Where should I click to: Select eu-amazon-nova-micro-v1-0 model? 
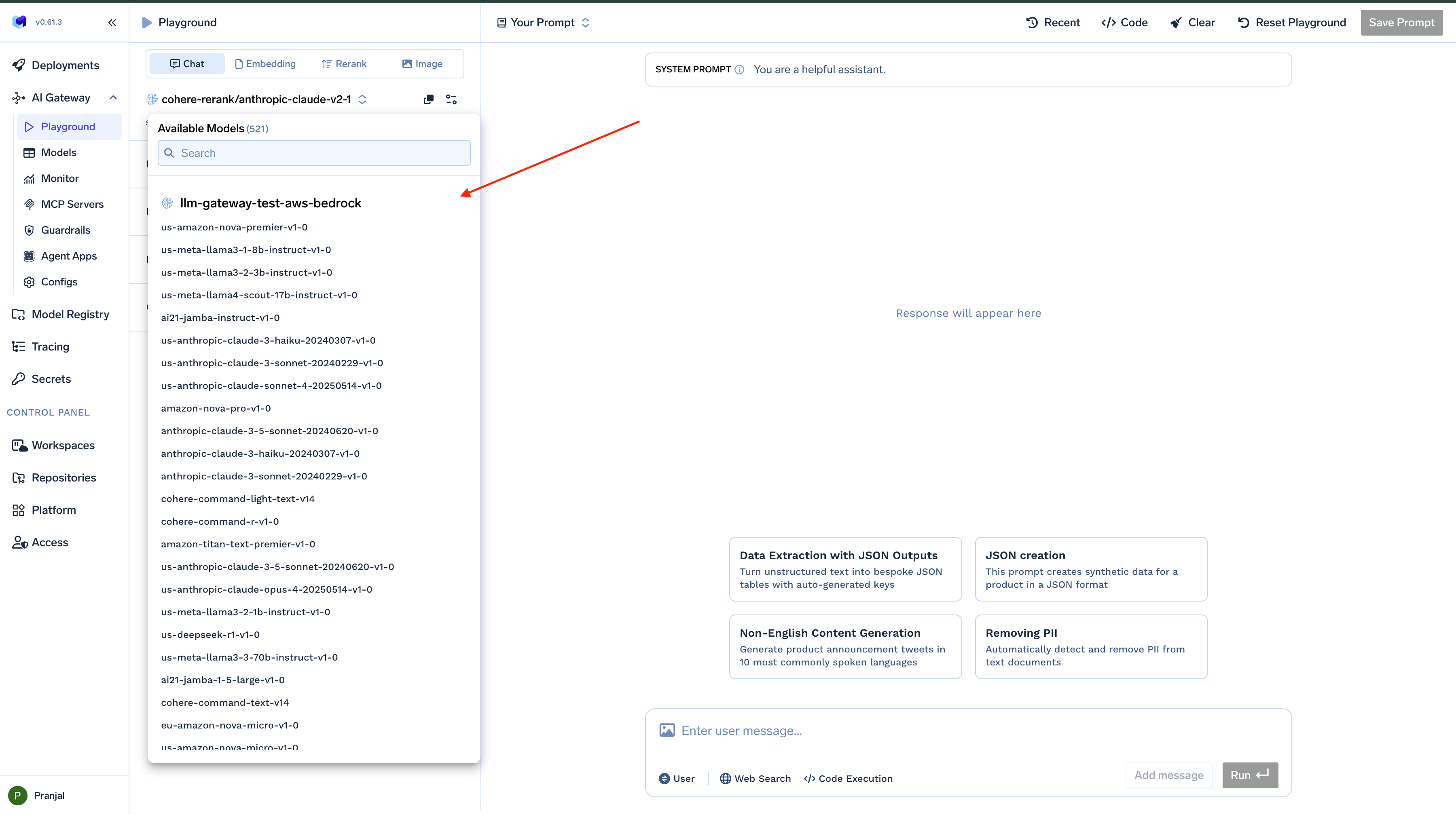point(229,725)
